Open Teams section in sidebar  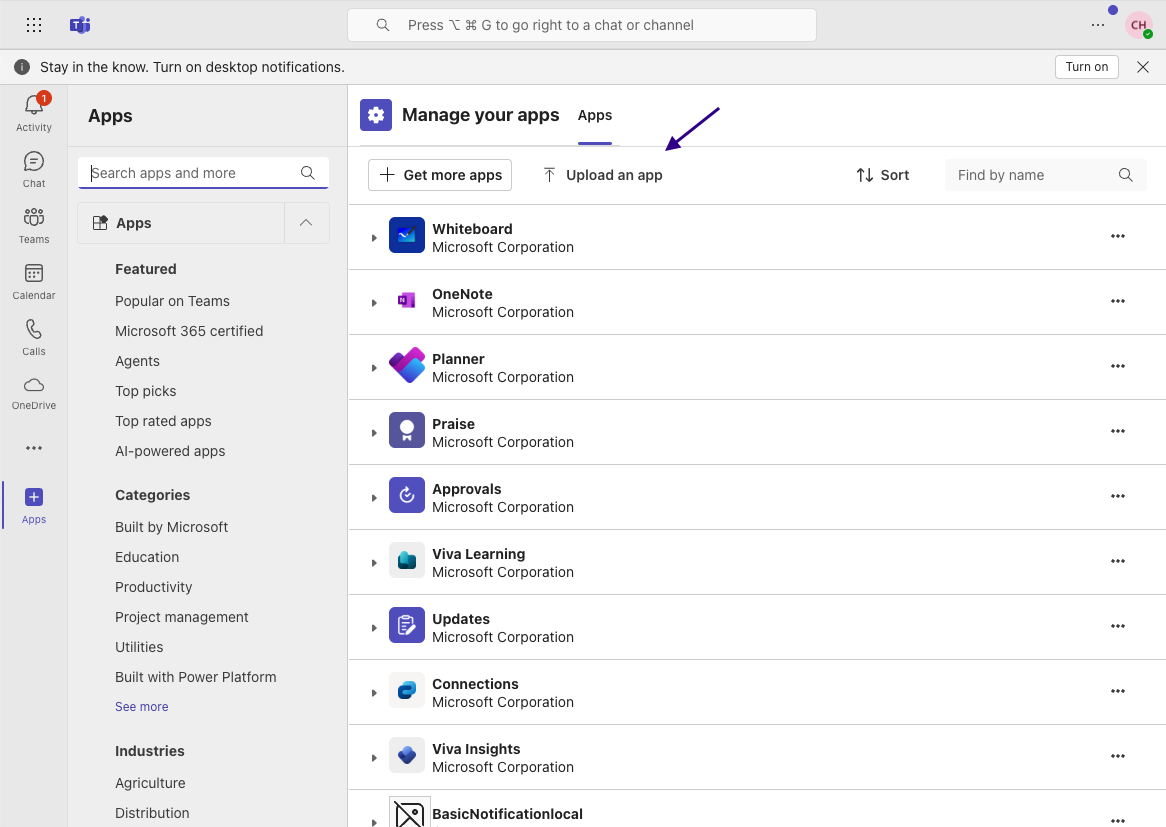pos(34,225)
